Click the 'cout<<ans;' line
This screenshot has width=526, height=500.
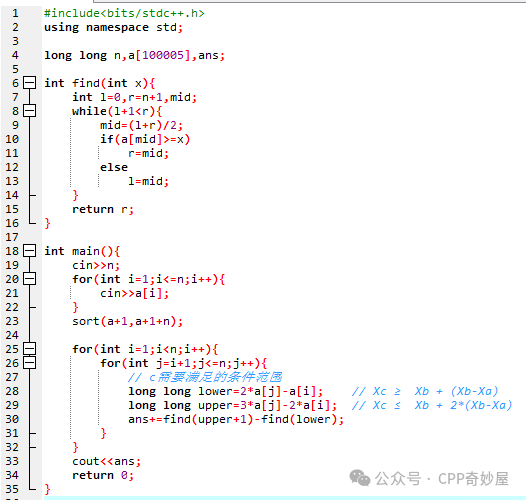click(106, 461)
